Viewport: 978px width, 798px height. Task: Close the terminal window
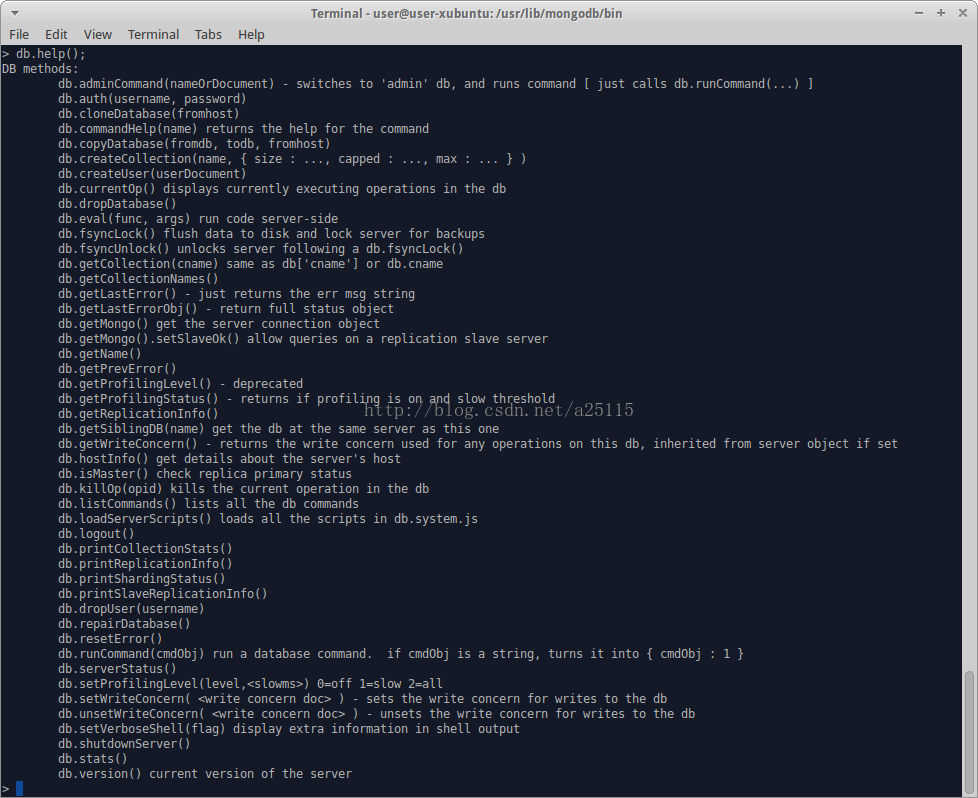[962, 13]
